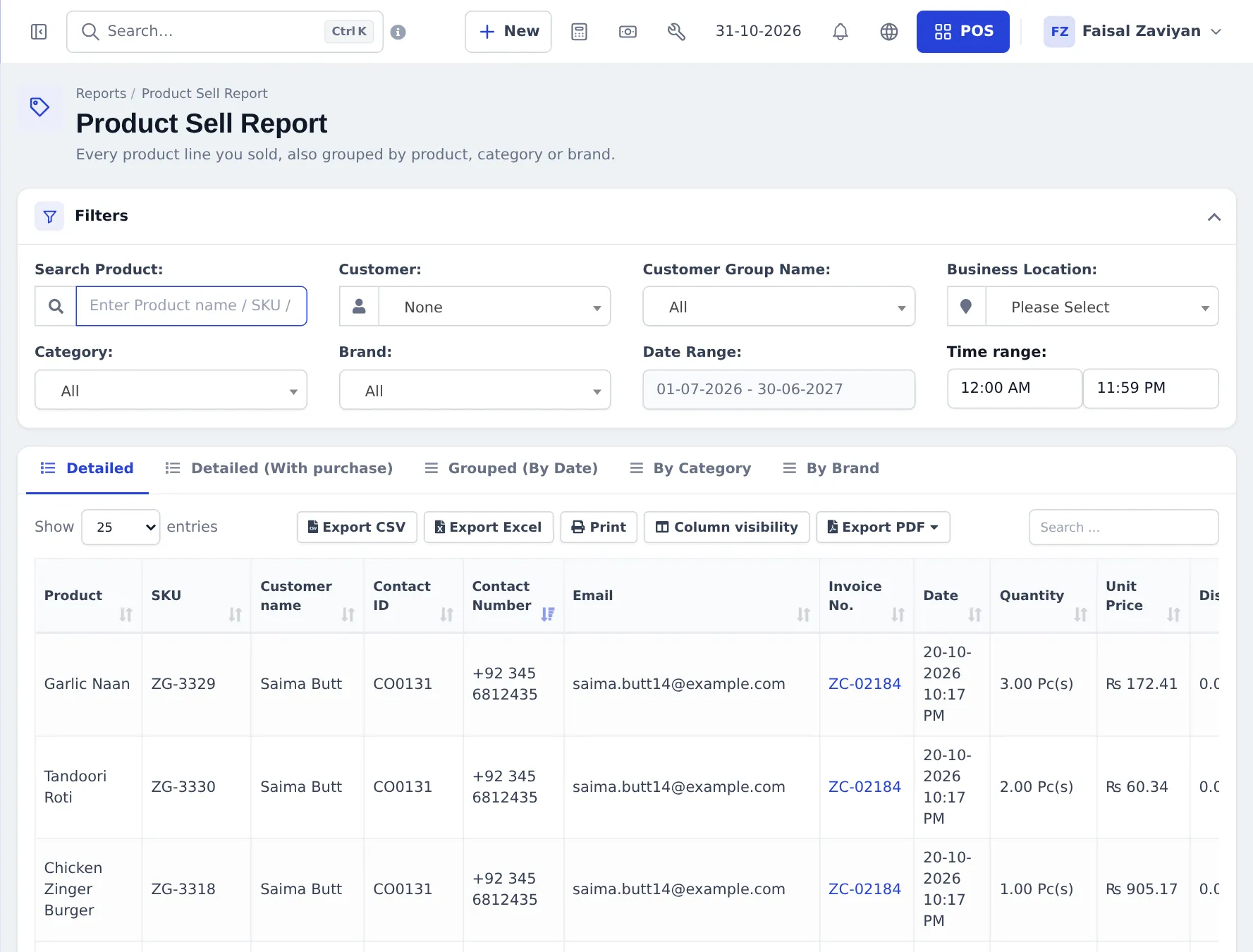
Task: Open the POS button
Action: [962, 32]
